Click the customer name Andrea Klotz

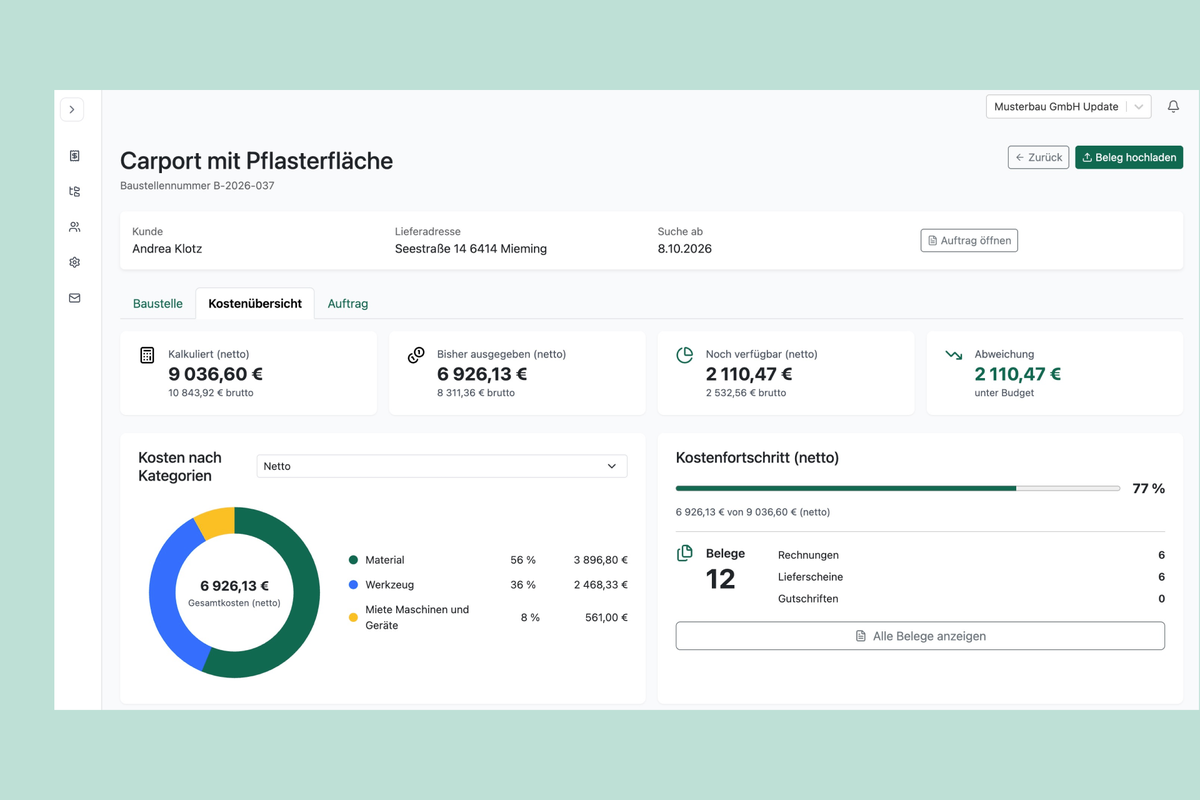pyautogui.click(x=167, y=249)
